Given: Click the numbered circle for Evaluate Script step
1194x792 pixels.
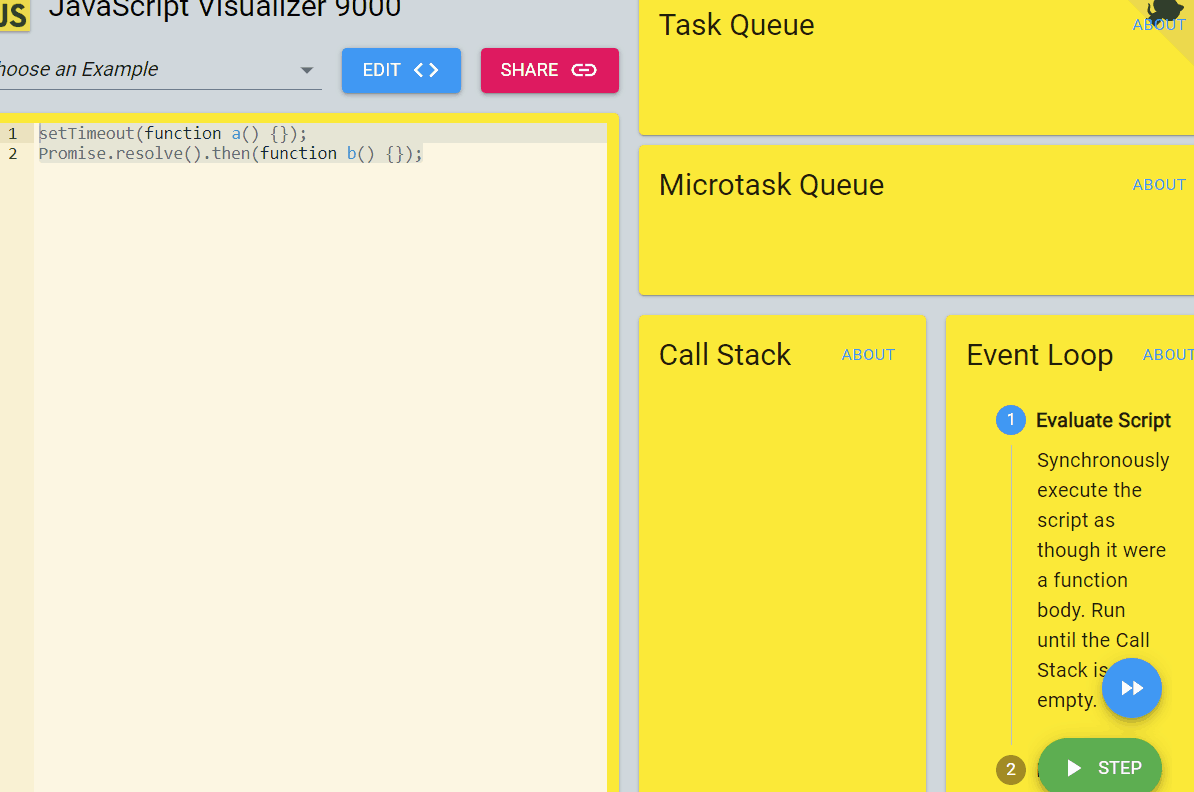Looking at the screenshot, I should 1010,420.
